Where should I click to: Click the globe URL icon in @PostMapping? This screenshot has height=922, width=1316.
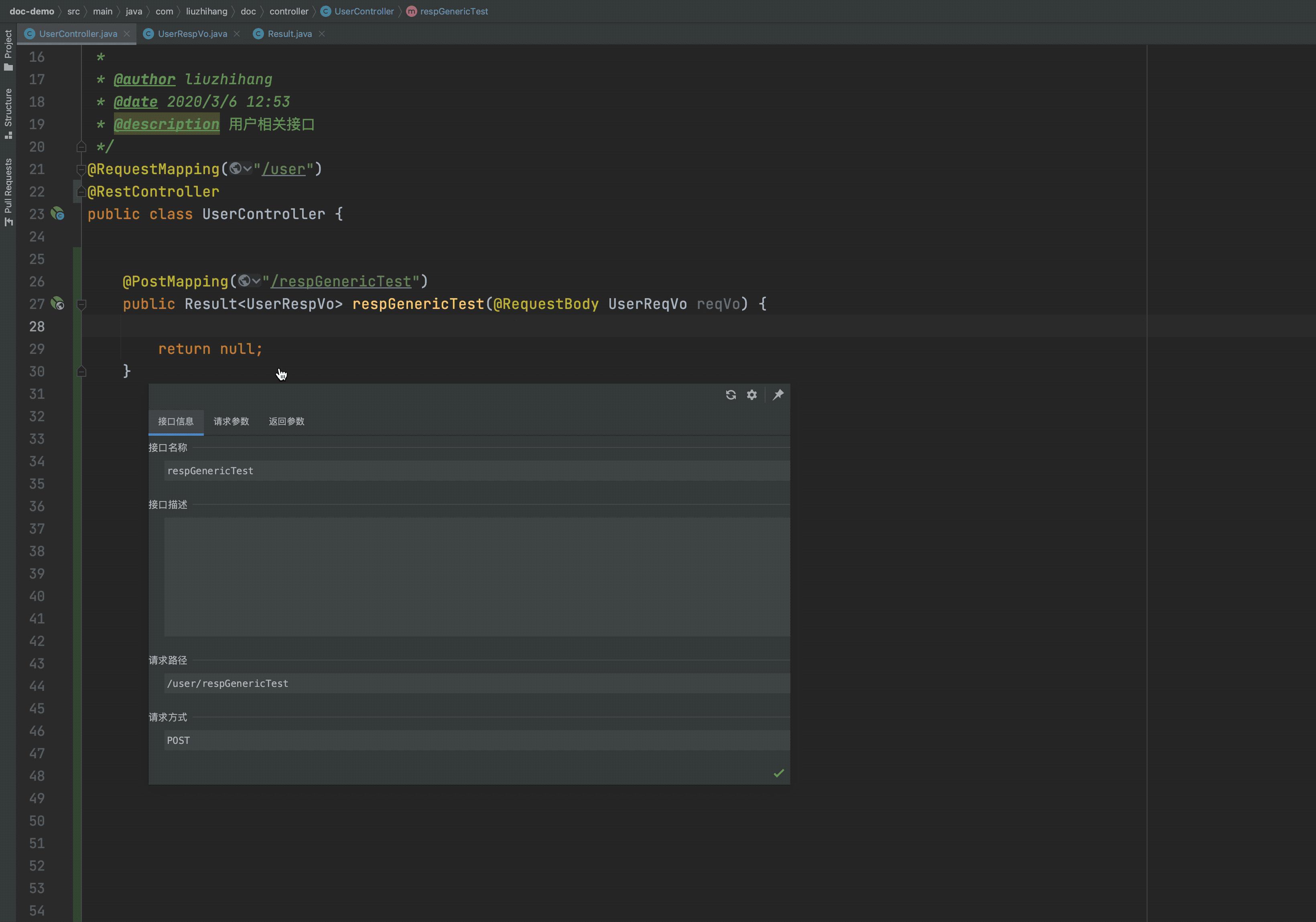245,281
